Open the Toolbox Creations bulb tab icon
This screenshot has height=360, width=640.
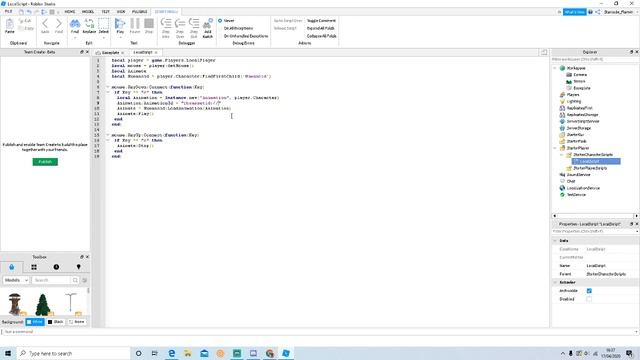coord(78,267)
